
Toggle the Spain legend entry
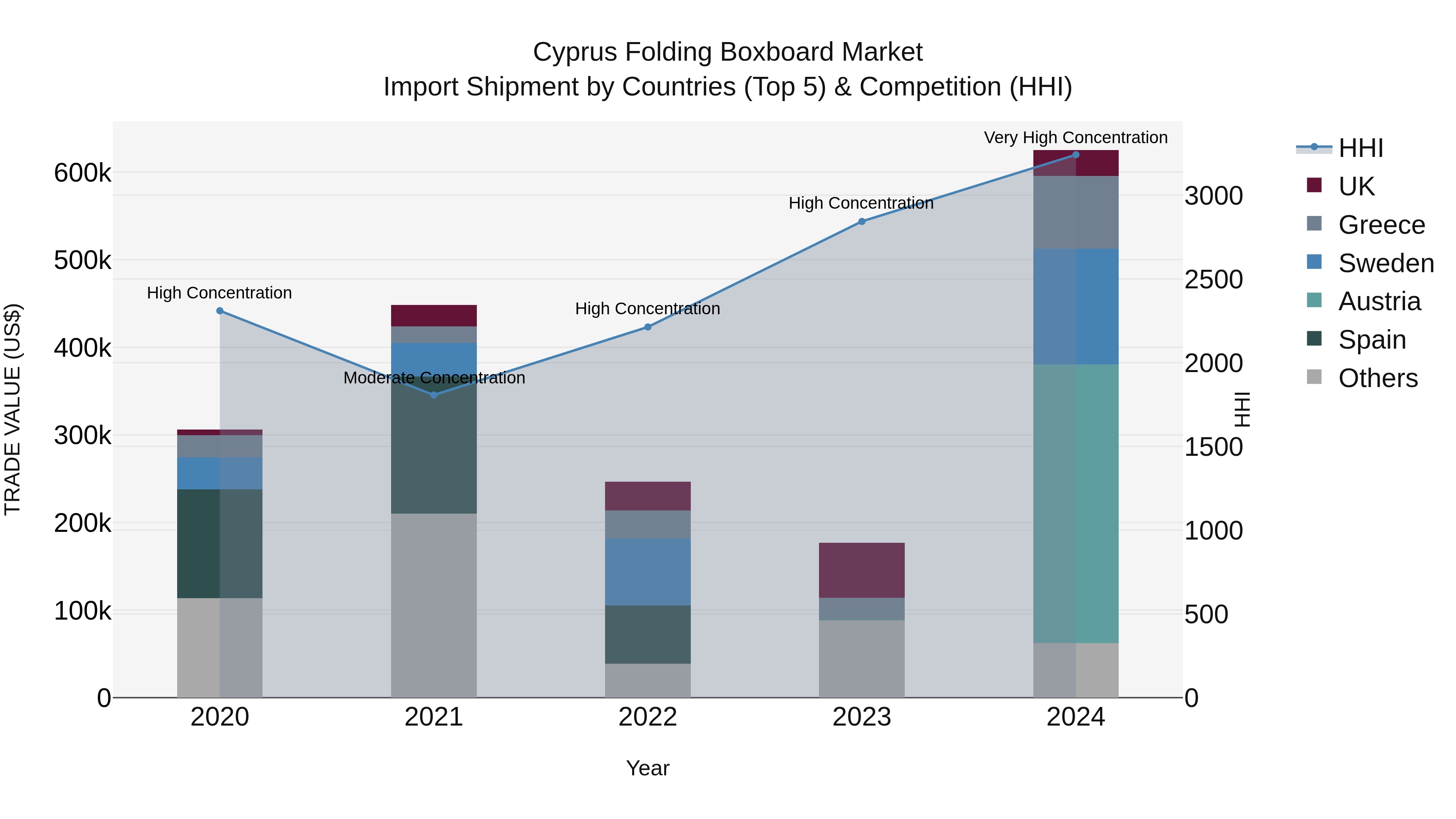tap(1357, 339)
